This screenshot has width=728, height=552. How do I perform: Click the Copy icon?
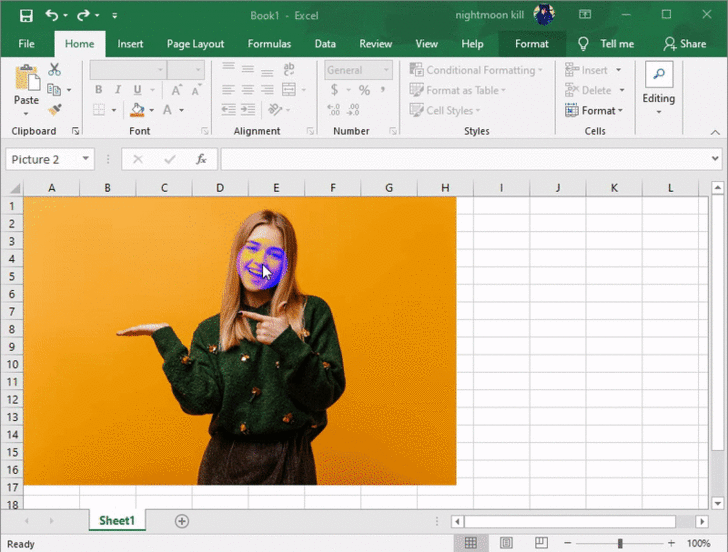(x=54, y=90)
